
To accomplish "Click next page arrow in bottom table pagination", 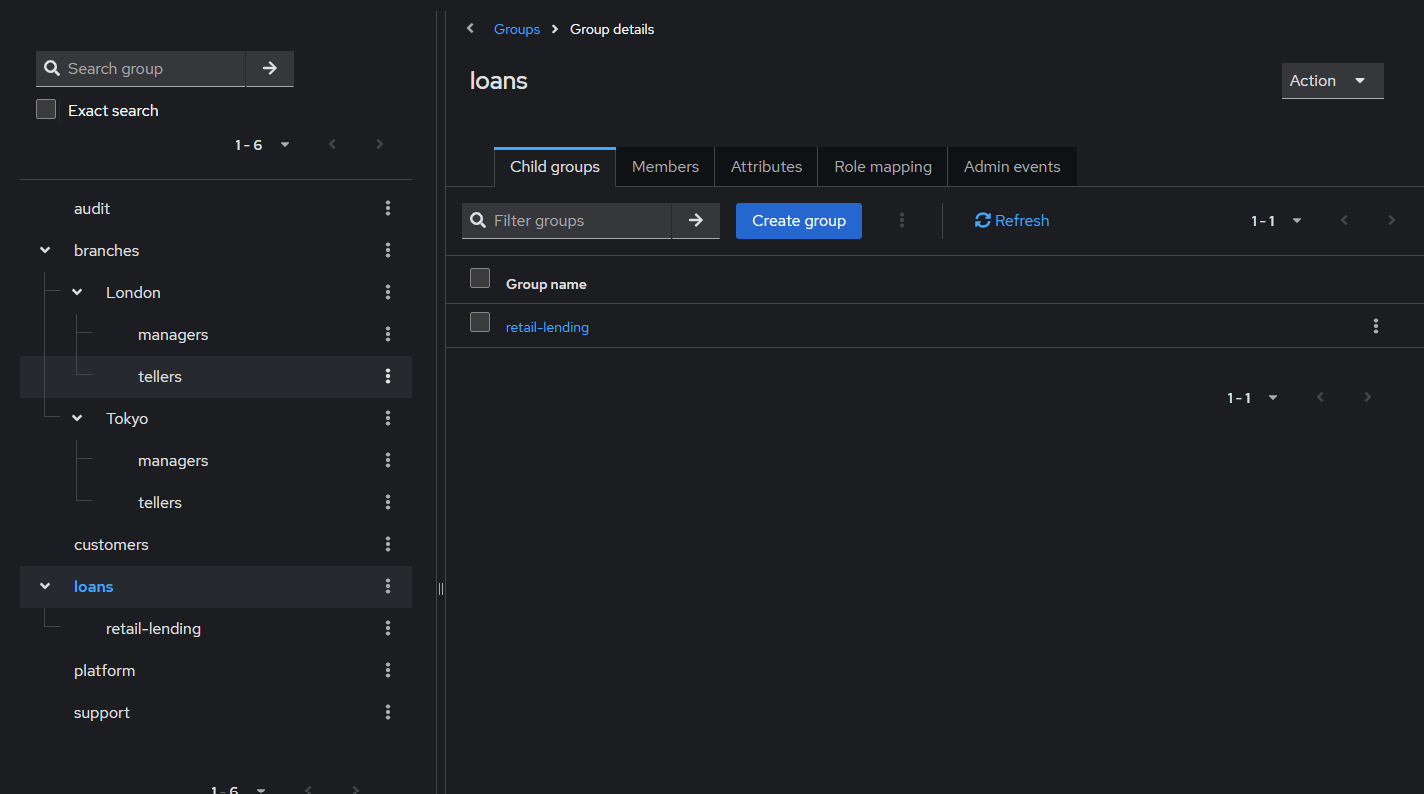I will pos(1367,397).
